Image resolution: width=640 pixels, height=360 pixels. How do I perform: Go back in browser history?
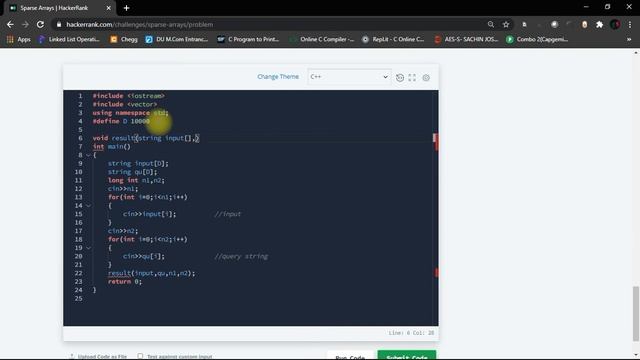point(10,24)
